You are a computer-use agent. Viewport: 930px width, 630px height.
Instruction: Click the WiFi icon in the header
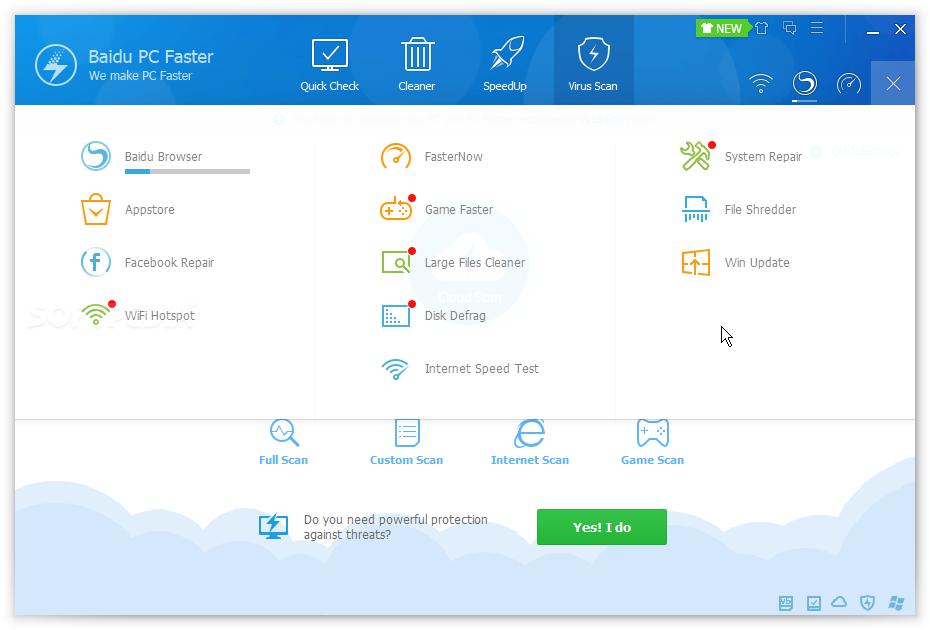click(x=760, y=83)
